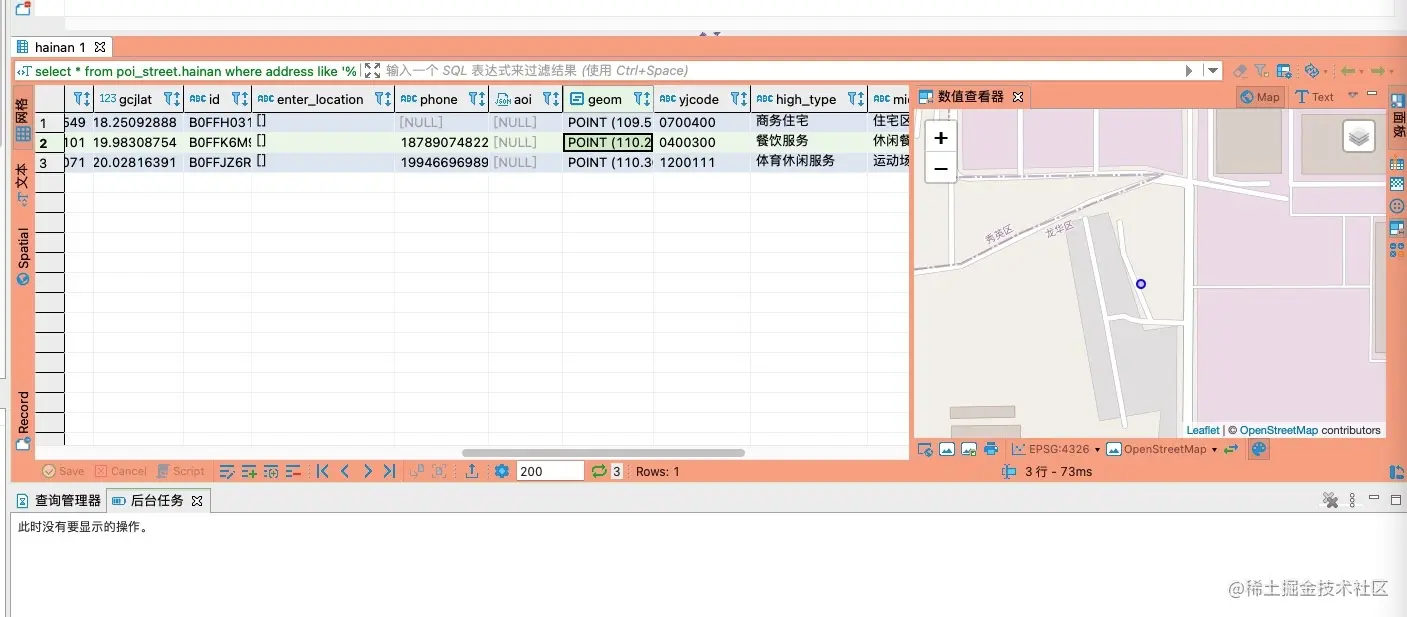Click the phone cell 18789074822
This screenshot has width=1407, height=617.
[x=442, y=142]
